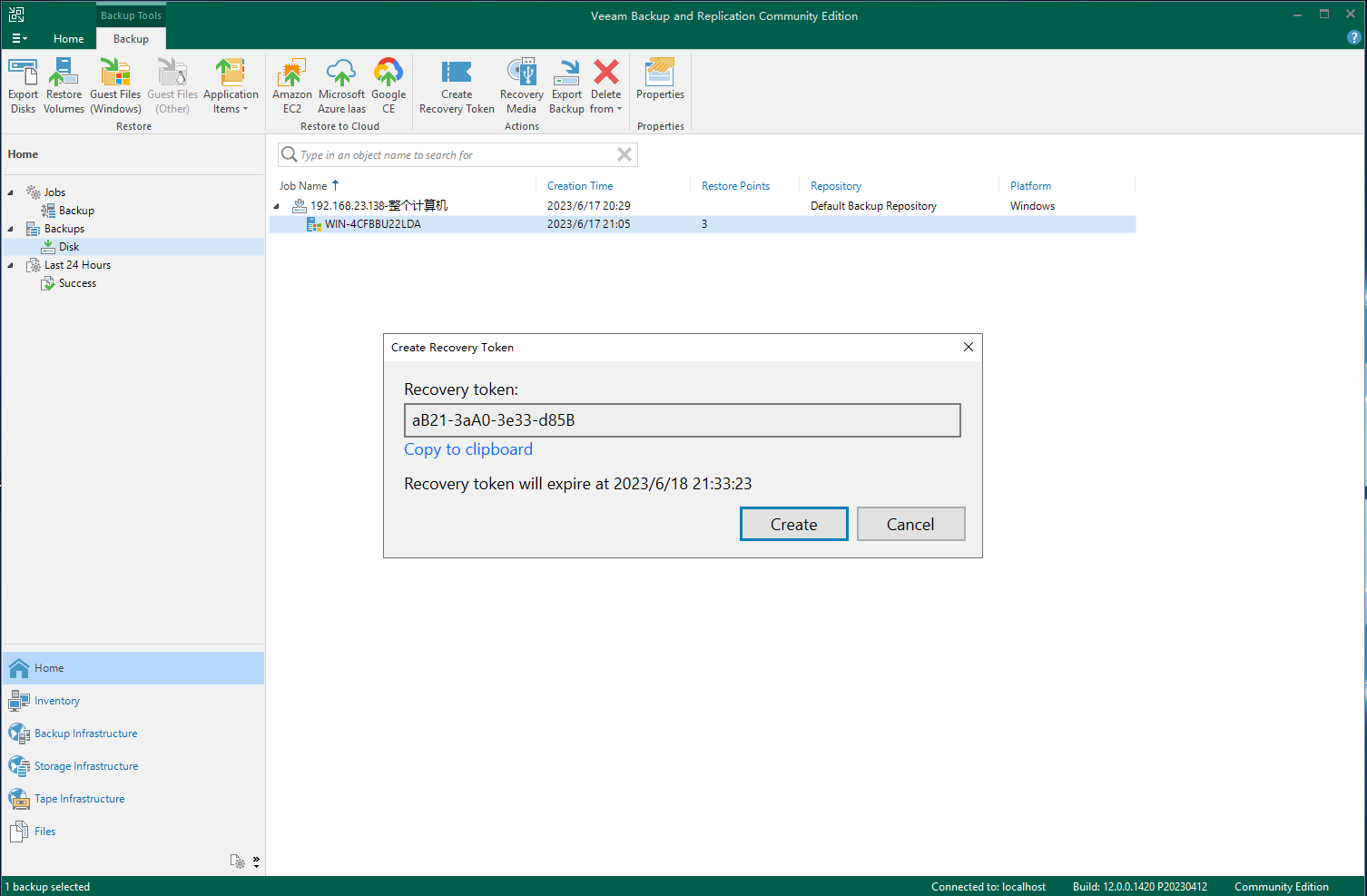
Task: Open the main hamburger menu
Action: pos(19,38)
